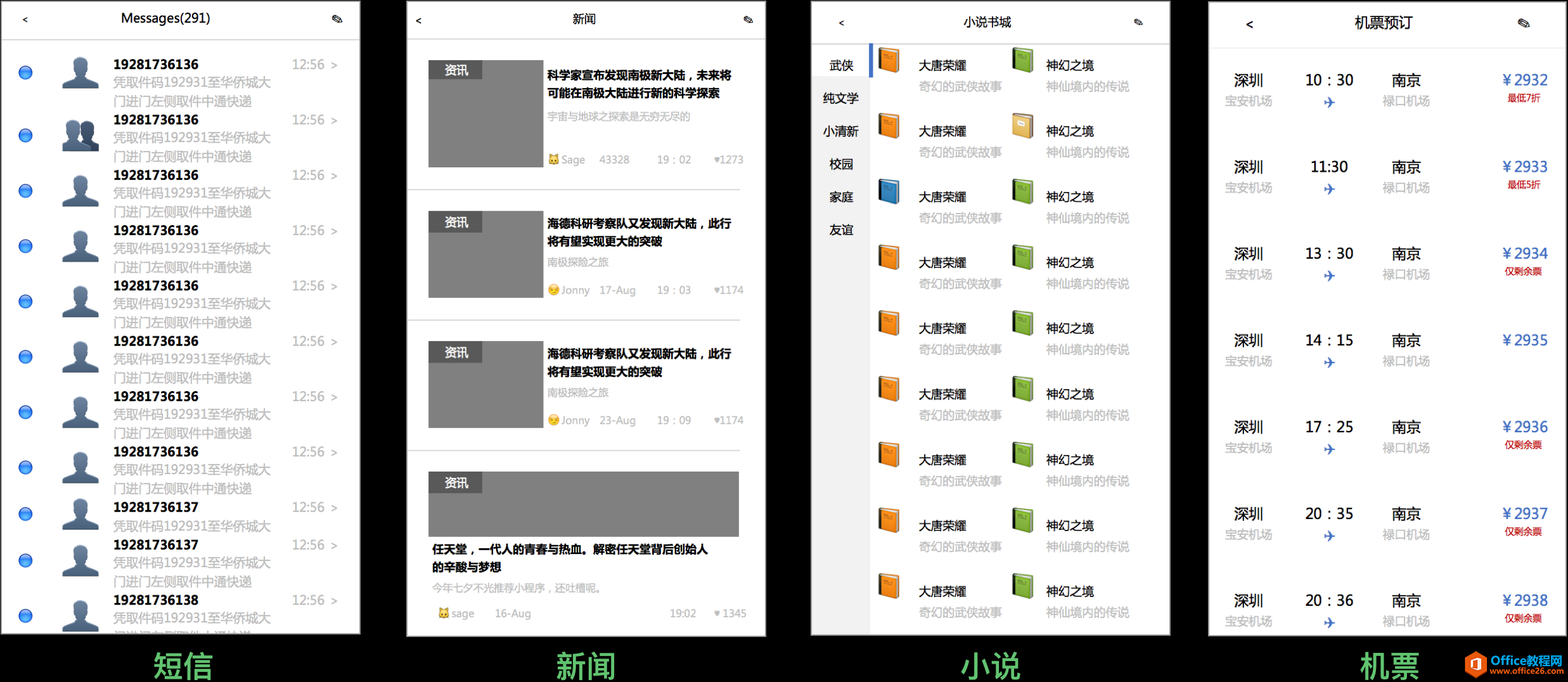Select the ¥2935 fare

[x=1525, y=340]
